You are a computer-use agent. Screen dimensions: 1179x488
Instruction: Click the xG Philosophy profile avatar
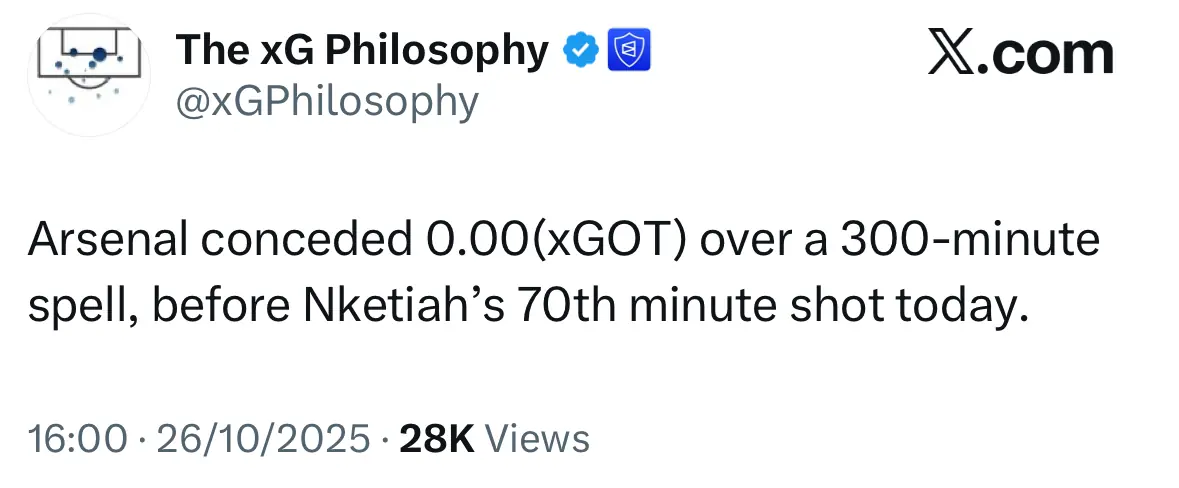[x=88, y=74]
